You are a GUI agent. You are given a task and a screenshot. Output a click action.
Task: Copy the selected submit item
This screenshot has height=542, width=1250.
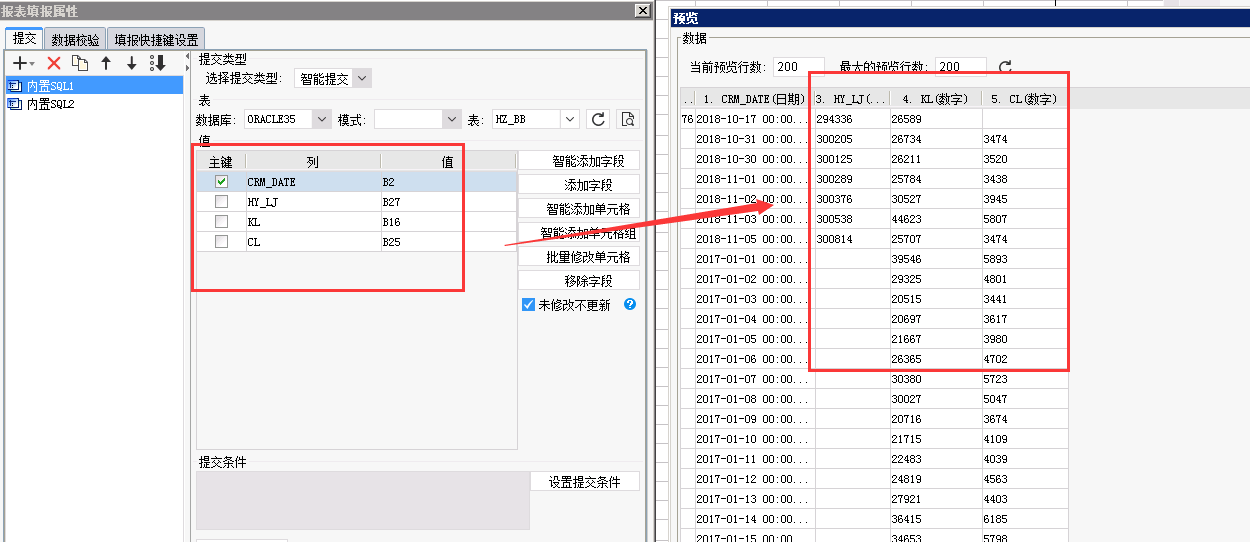[80, 63]
